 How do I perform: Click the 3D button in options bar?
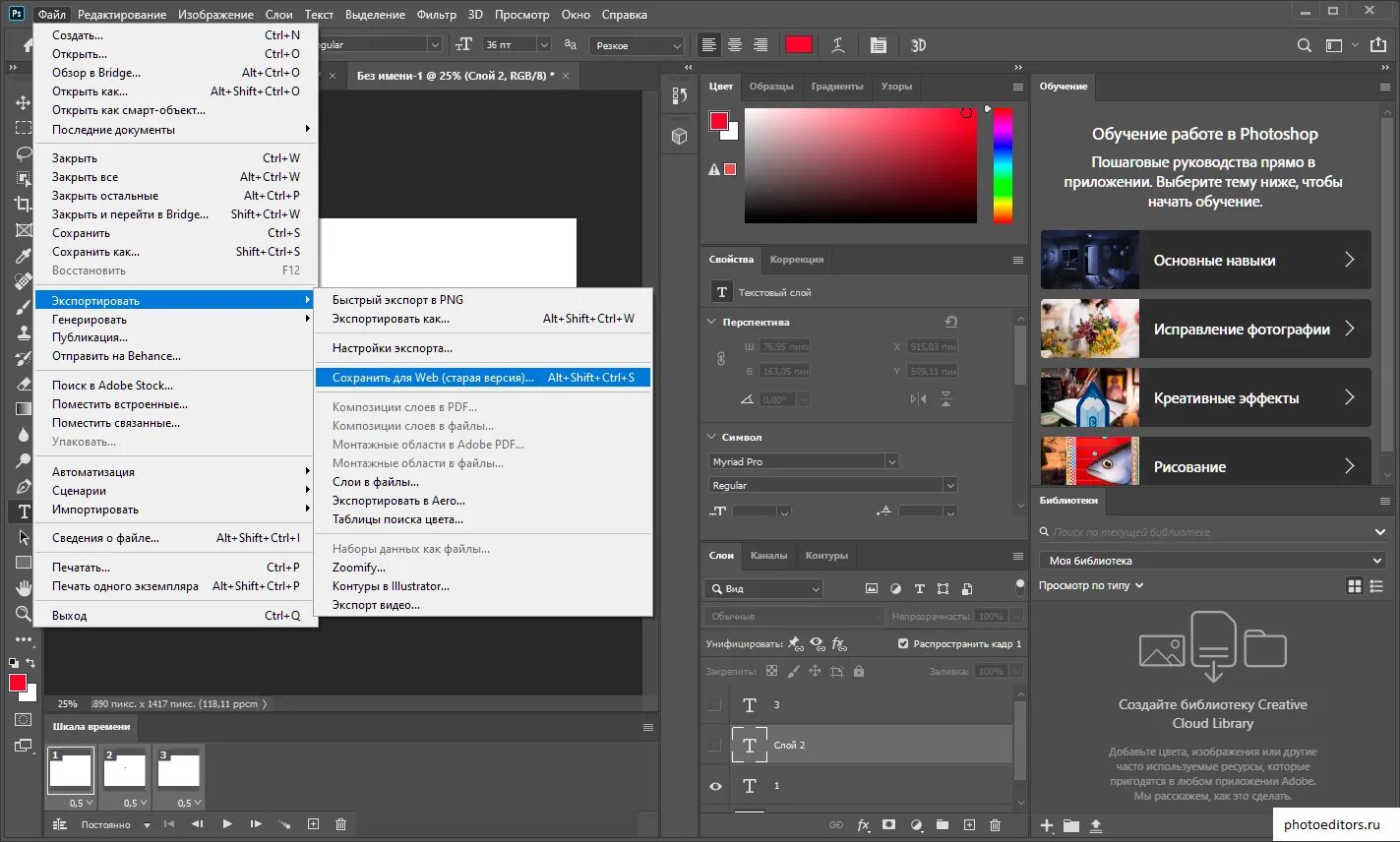click(x=918, y=45)
